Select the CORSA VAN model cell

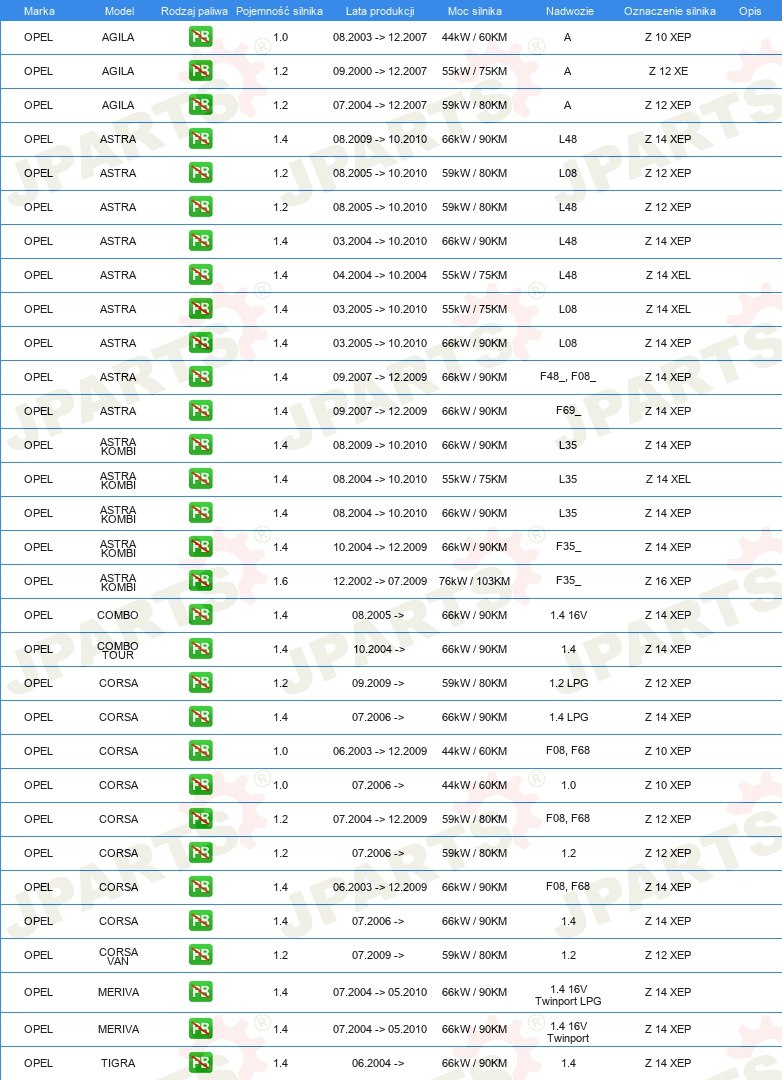tap(119, 956)
